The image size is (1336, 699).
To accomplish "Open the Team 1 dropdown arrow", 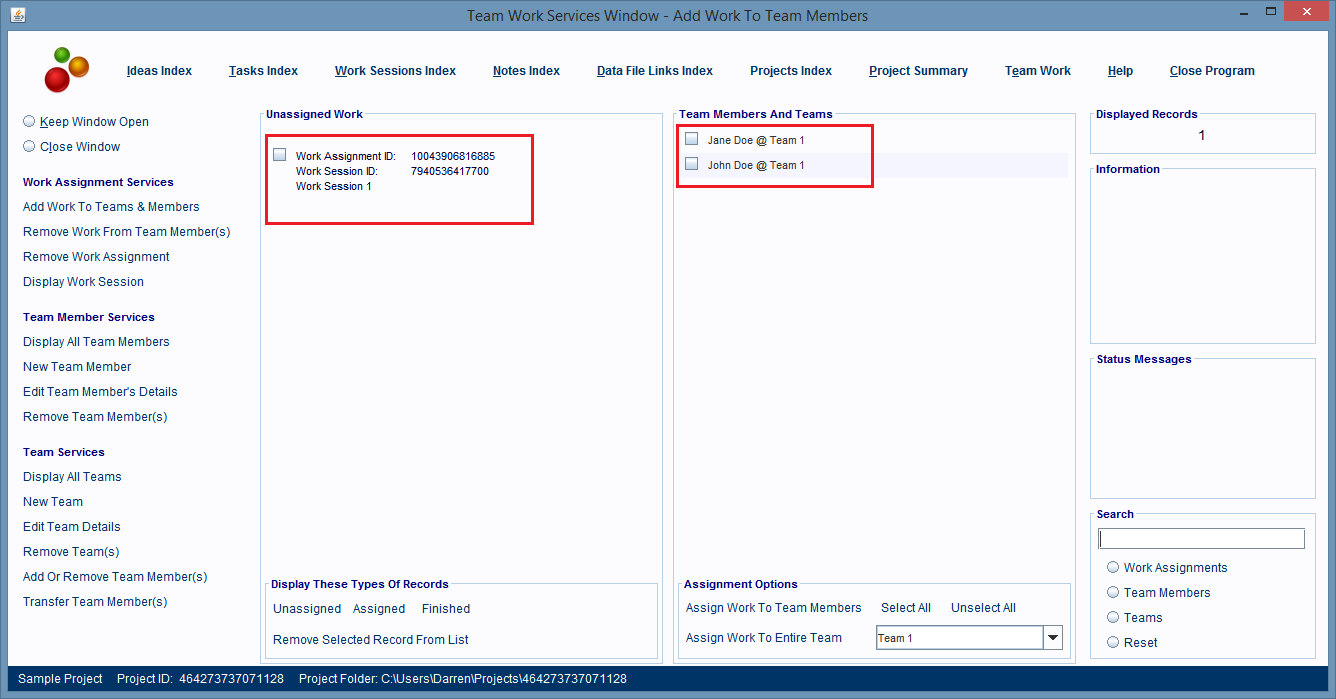I will coord(1052,638).
